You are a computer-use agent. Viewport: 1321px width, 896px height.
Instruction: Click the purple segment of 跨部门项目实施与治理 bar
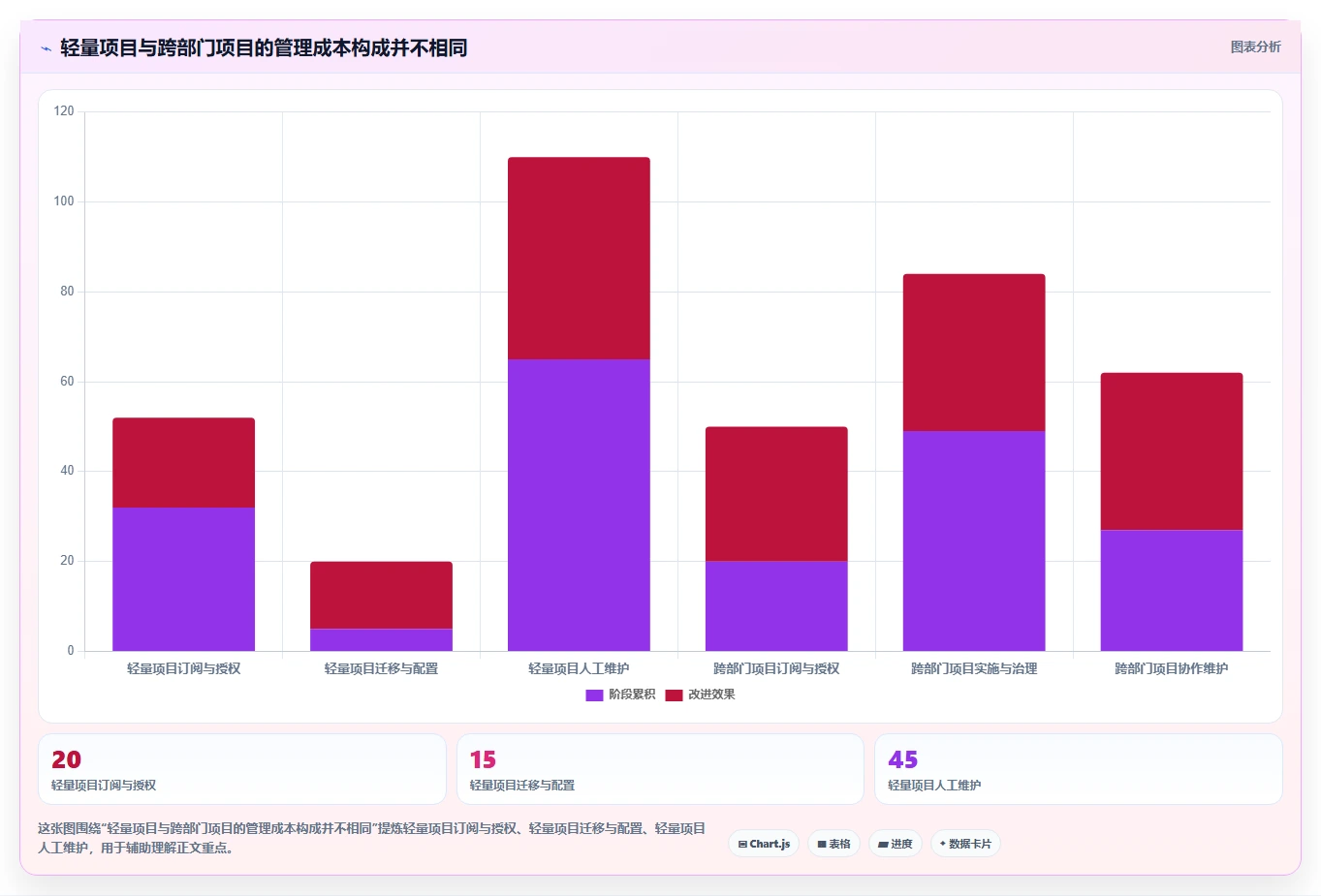tap(974, 541)
